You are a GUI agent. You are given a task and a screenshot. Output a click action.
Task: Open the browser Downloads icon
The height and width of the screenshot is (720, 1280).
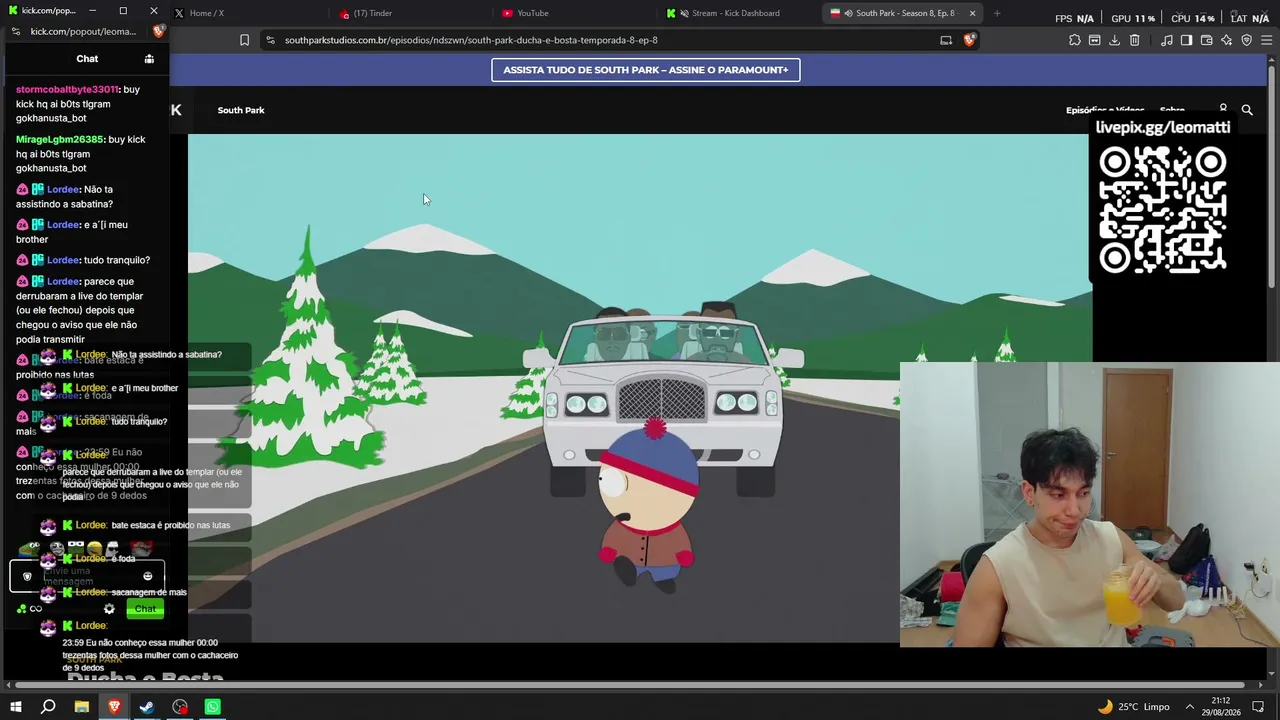tap(1114, 40)
